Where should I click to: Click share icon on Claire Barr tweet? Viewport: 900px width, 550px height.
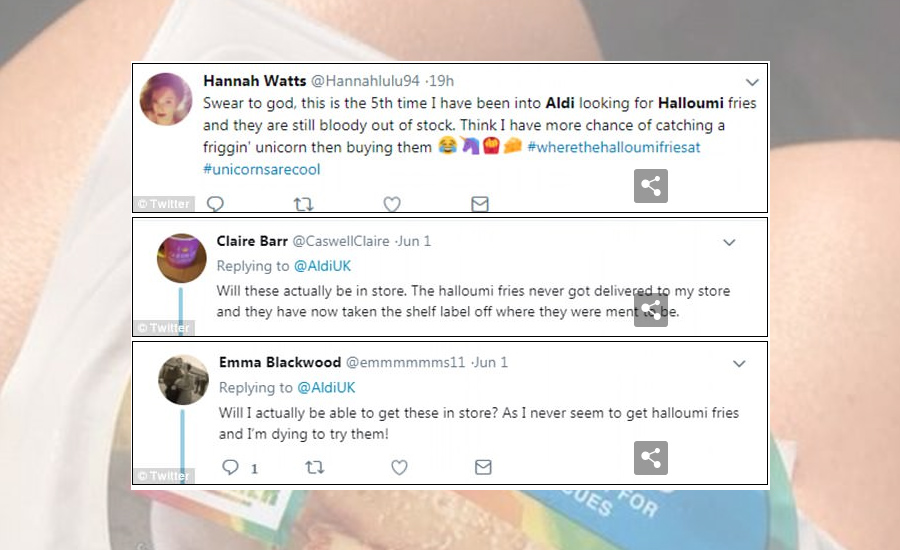(x=651, y=310)
